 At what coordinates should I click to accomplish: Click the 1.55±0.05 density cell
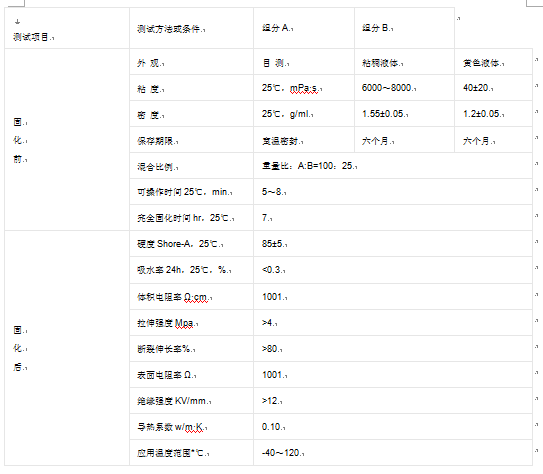tap(404, 114)
